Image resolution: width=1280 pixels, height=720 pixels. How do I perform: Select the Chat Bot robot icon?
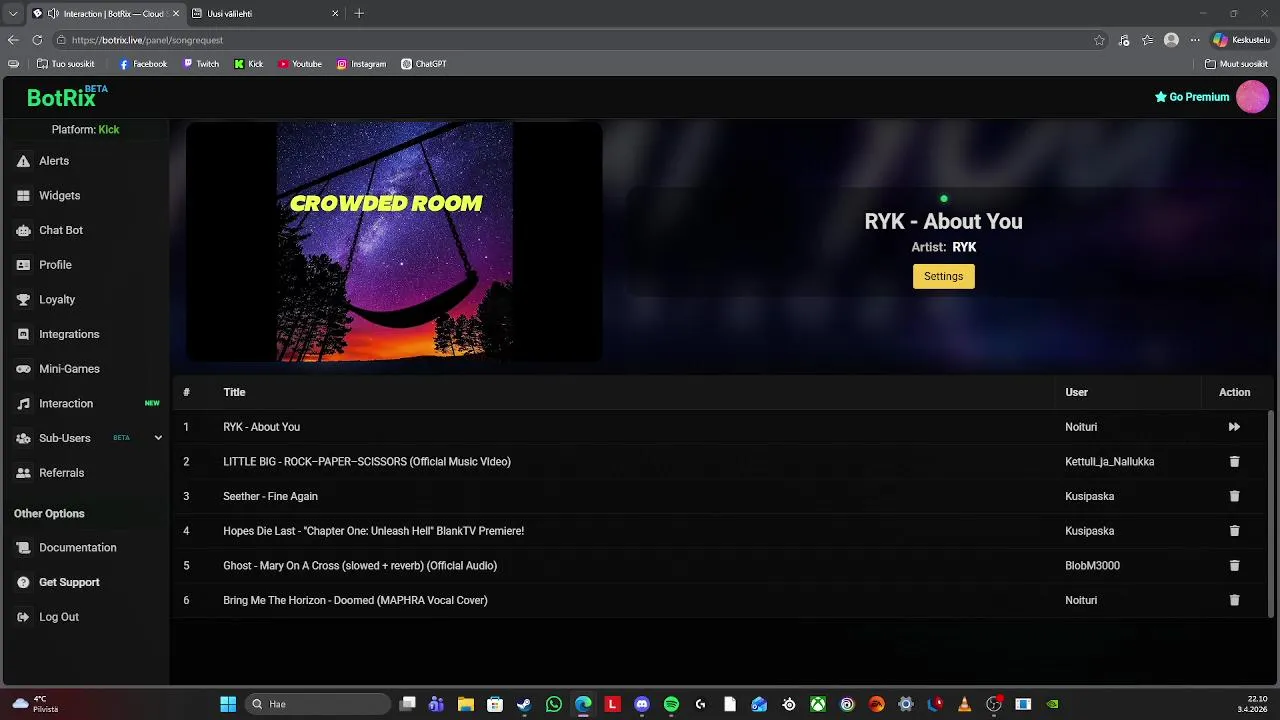(23, 230)
